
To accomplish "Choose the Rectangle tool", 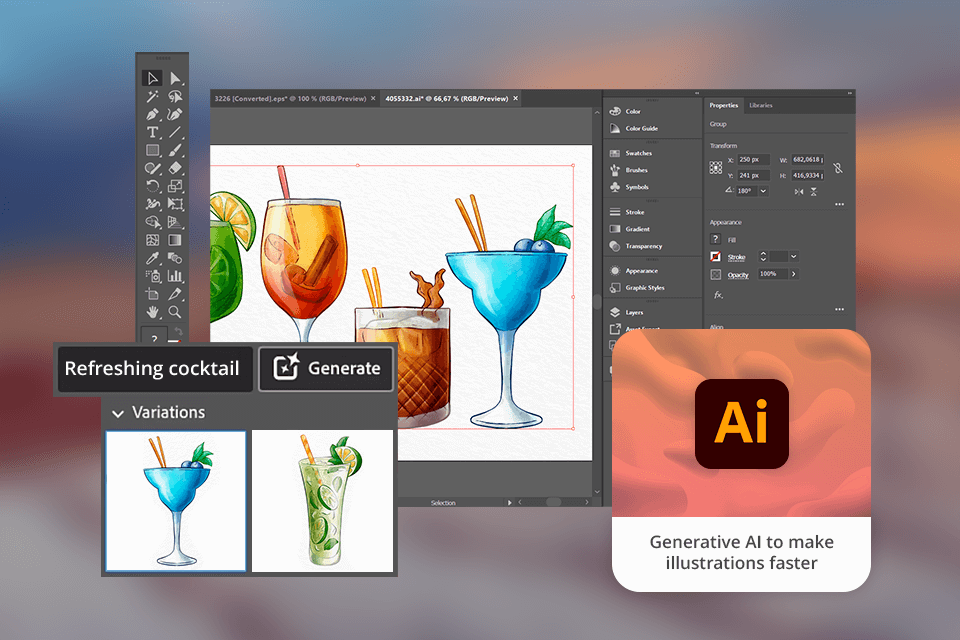I will (152, 149).
